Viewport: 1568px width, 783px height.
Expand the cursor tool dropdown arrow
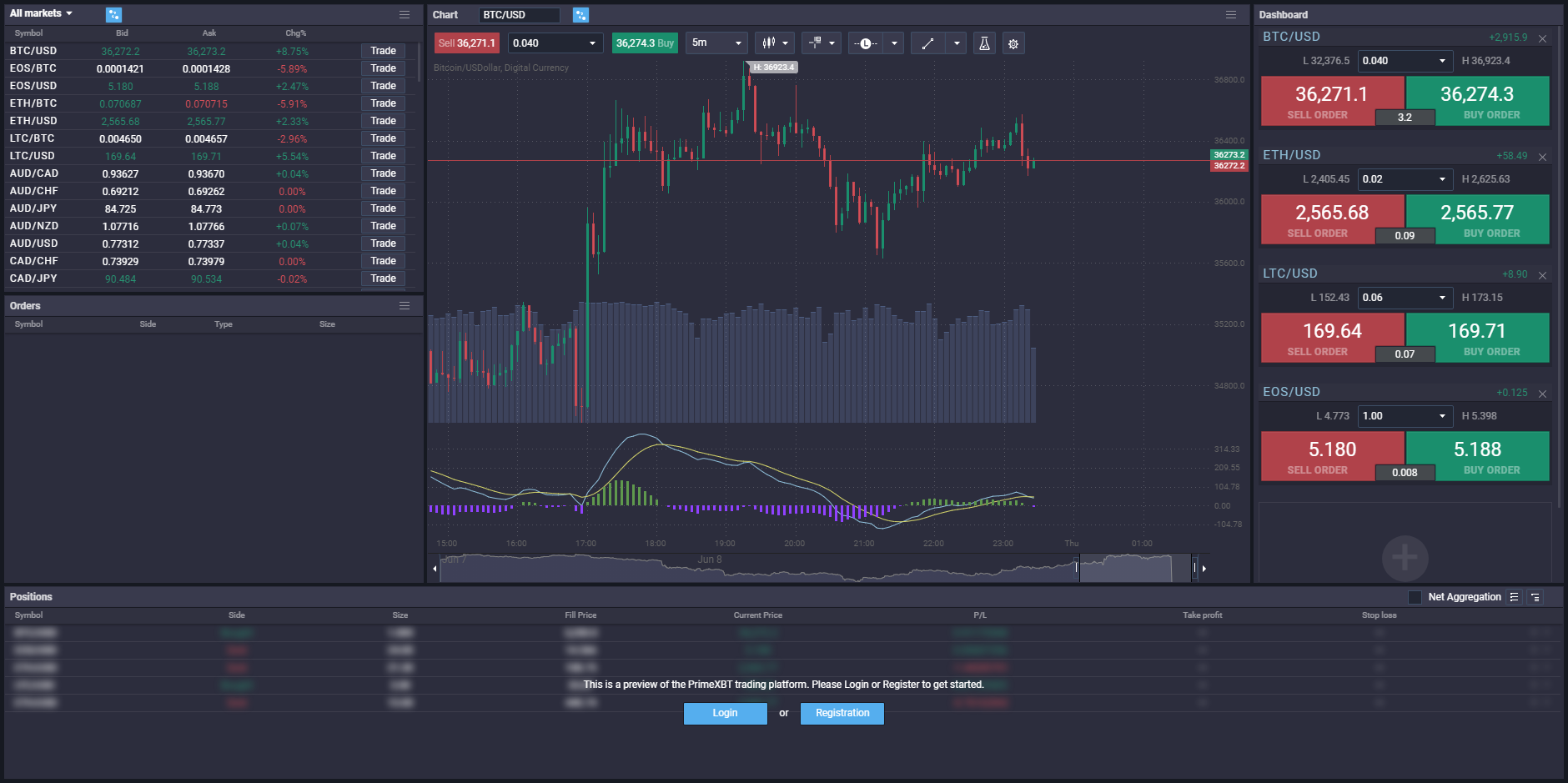[832, 43]
